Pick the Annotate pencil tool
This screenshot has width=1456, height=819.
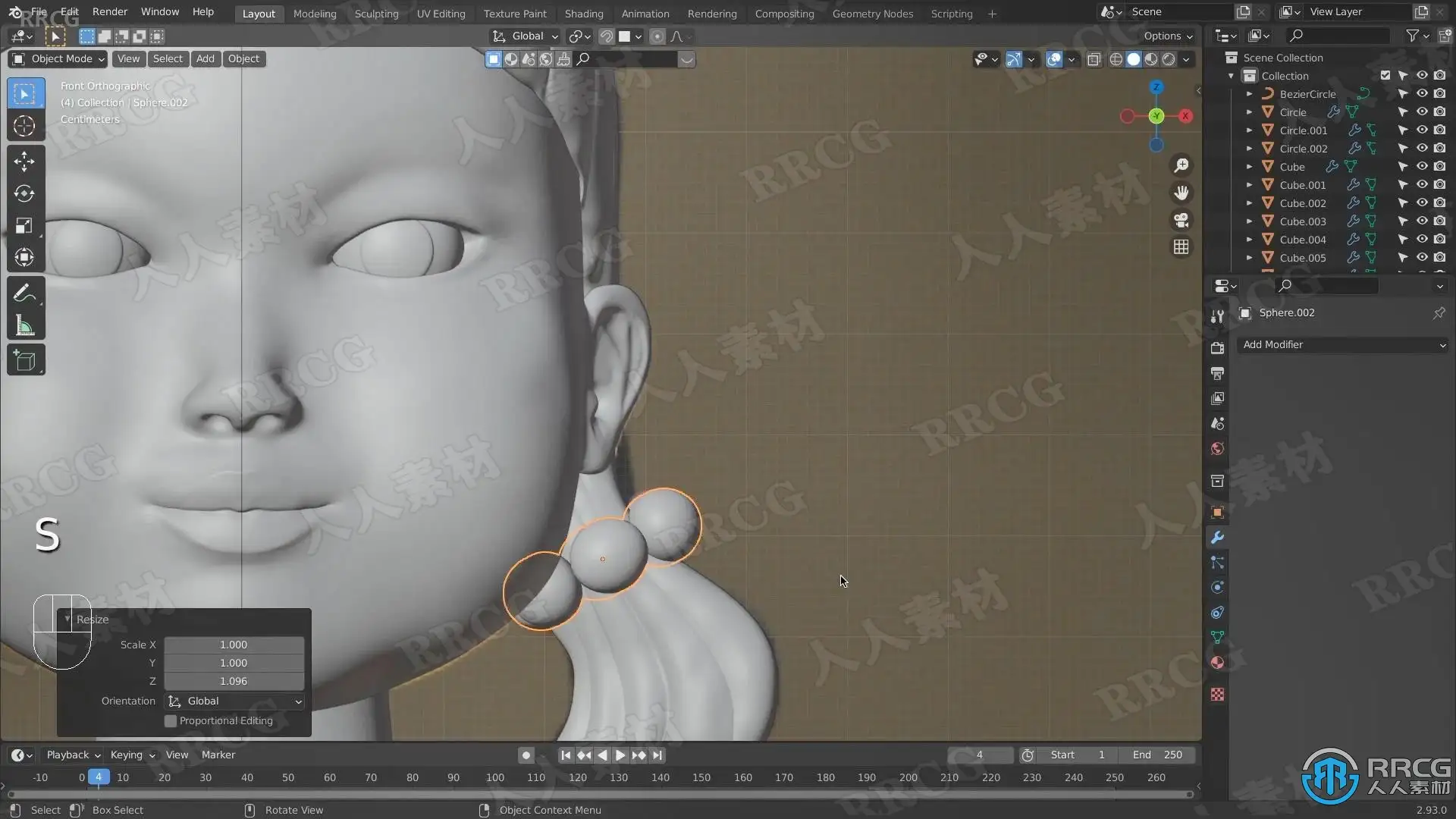coord(24,293)
